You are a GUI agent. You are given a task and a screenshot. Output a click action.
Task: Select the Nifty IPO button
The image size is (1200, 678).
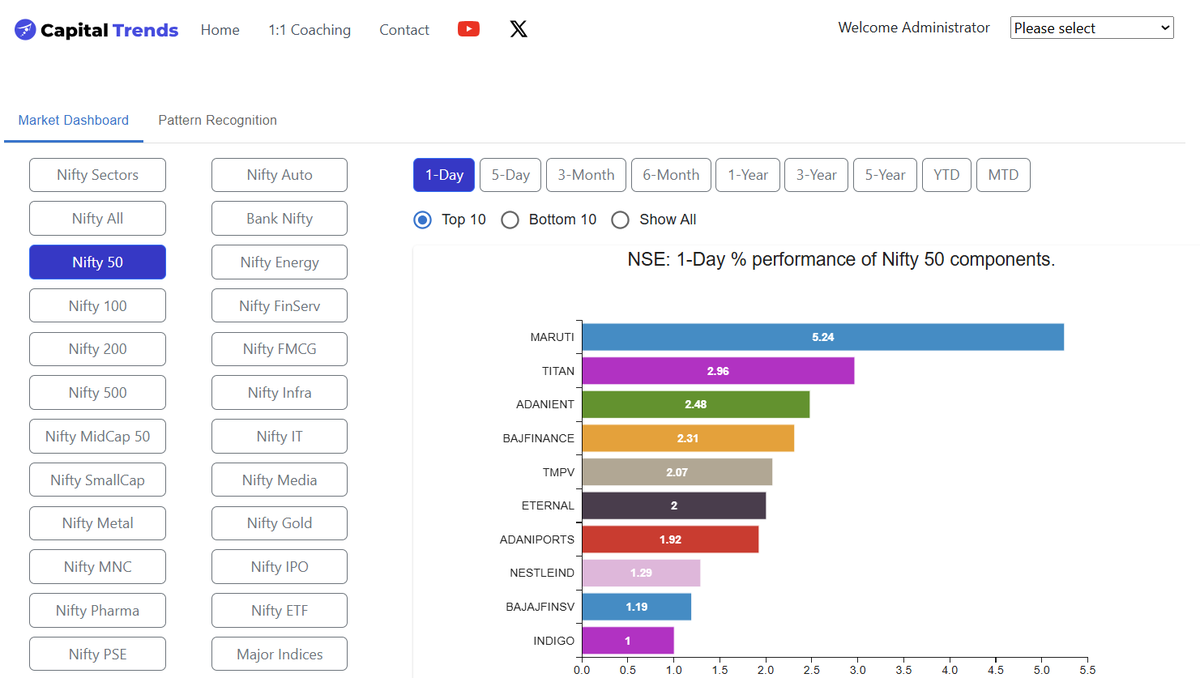[x=280, y=567]
